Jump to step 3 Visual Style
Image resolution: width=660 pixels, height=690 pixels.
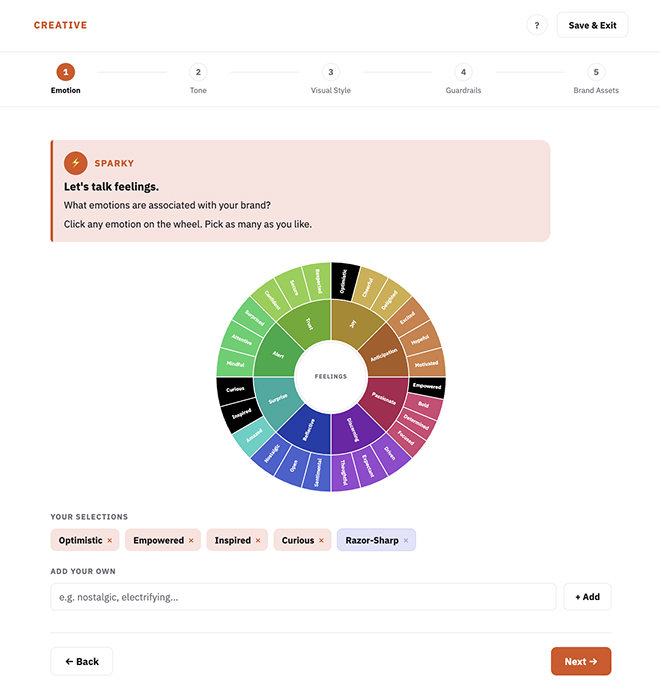(x=330, y=79)
